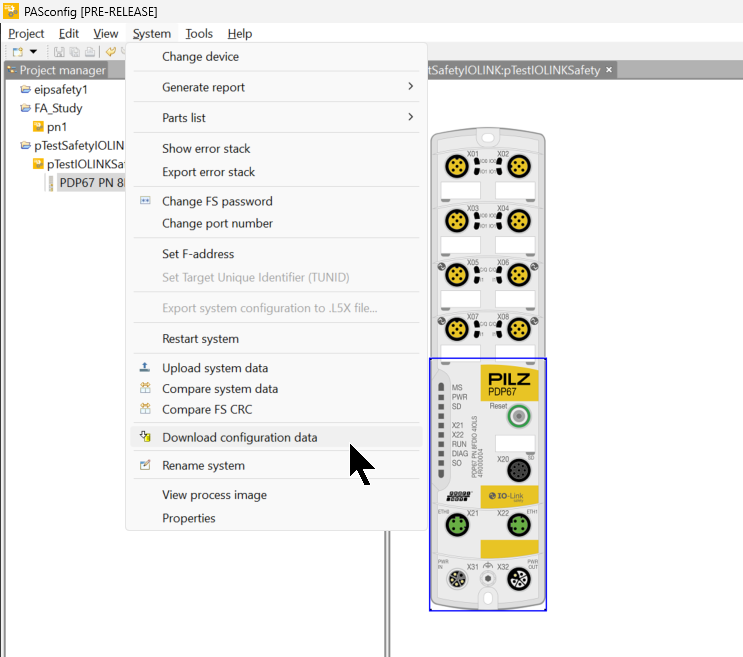Click the Compare system data icon

[145, 388]
